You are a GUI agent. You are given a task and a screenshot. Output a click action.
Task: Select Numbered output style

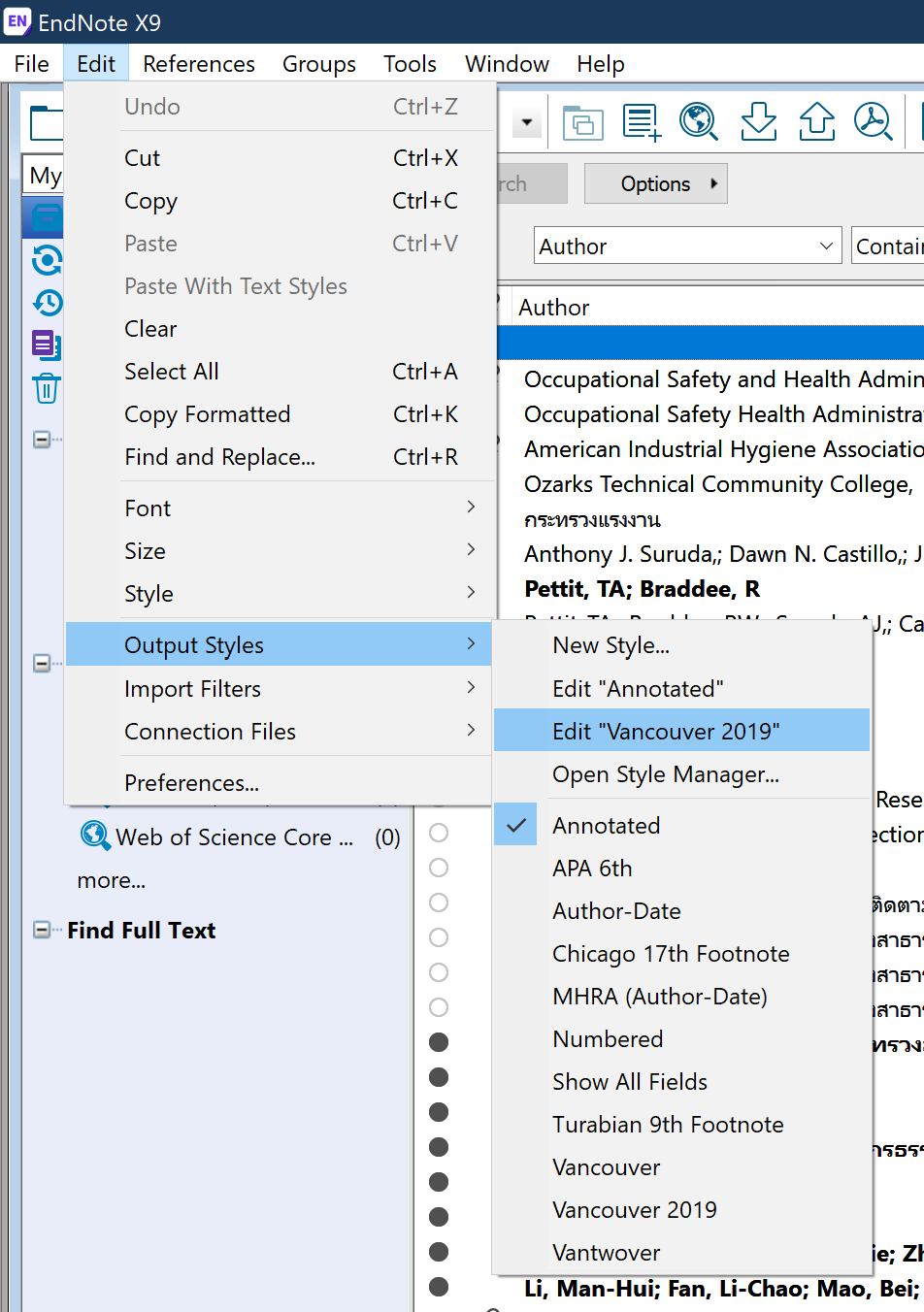[x=681, y=1039]
